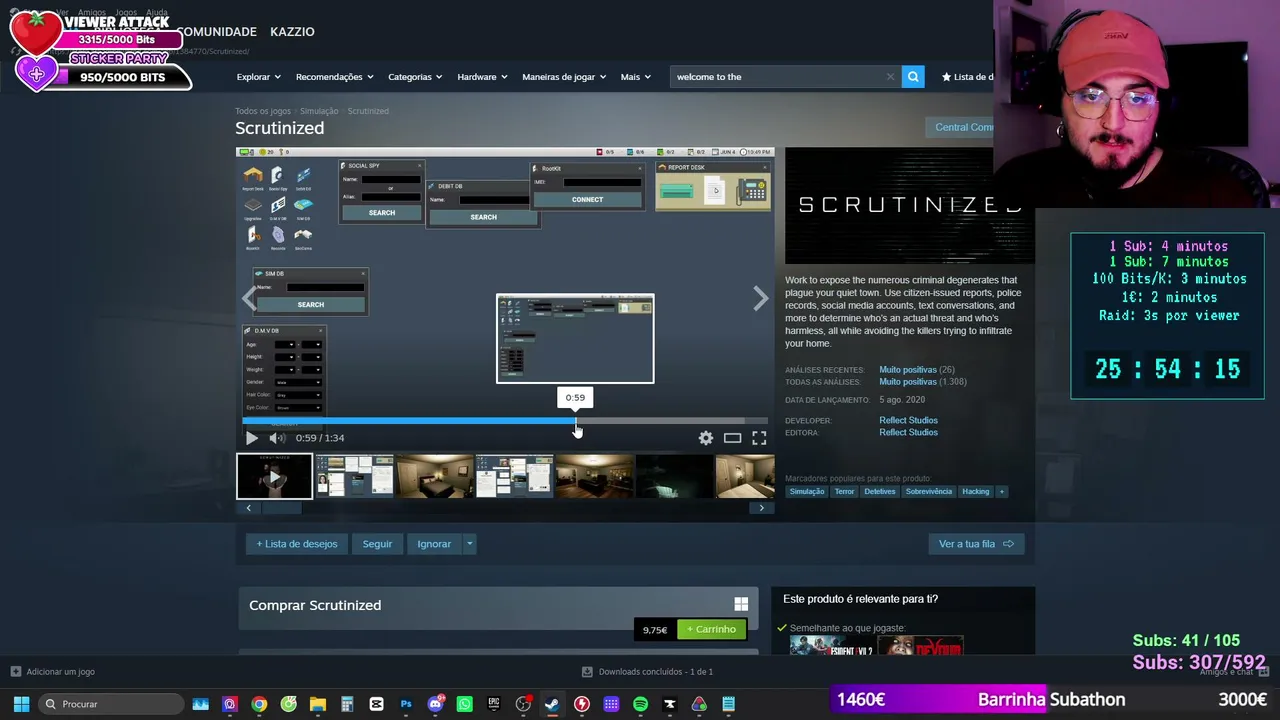Add Scrutinized to cart with Carrinho button
Image resolution: width=1280 pixels, height=720 pixels.
point(712,630)
